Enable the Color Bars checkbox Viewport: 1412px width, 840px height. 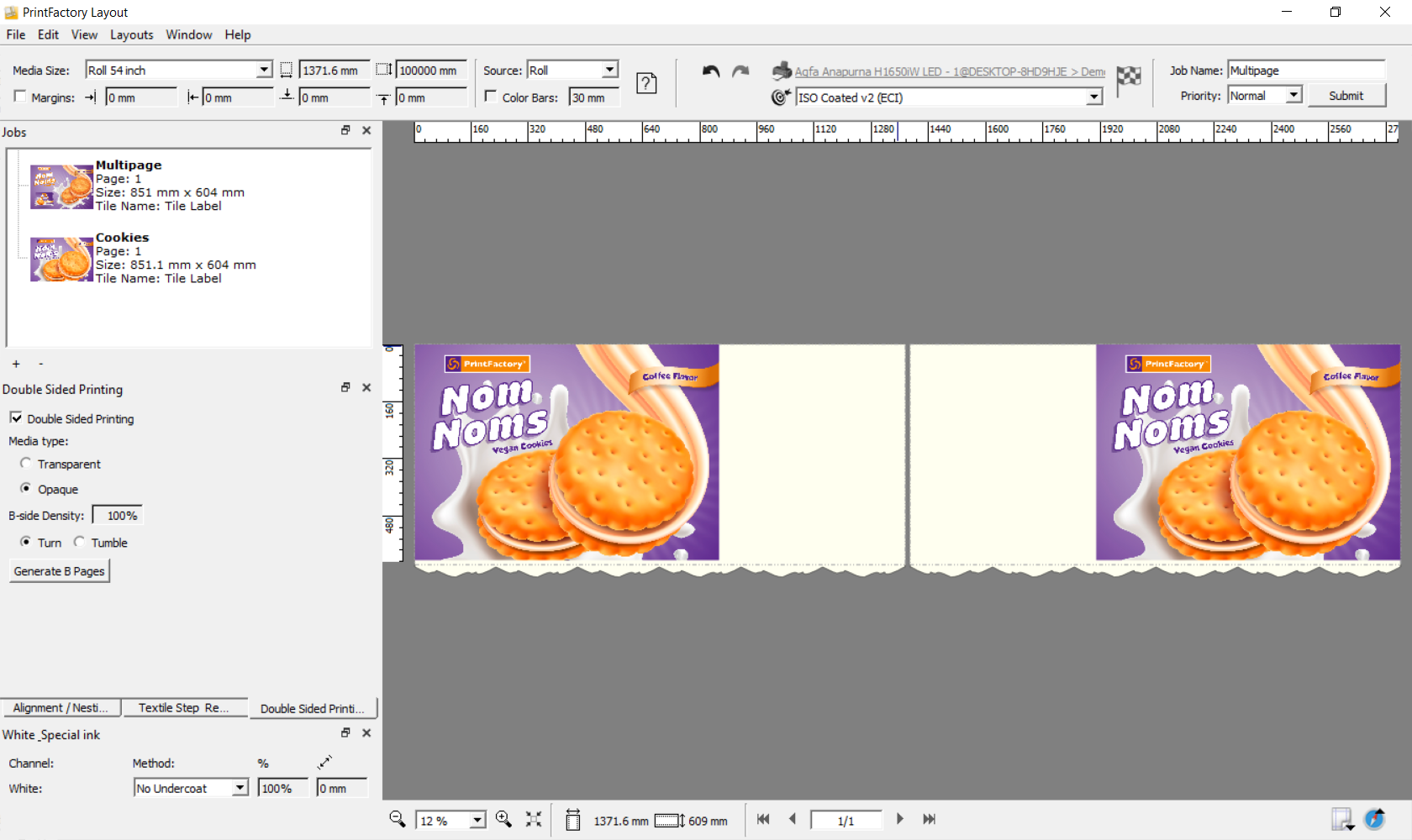pyautogui.click(x=491, y=97)
